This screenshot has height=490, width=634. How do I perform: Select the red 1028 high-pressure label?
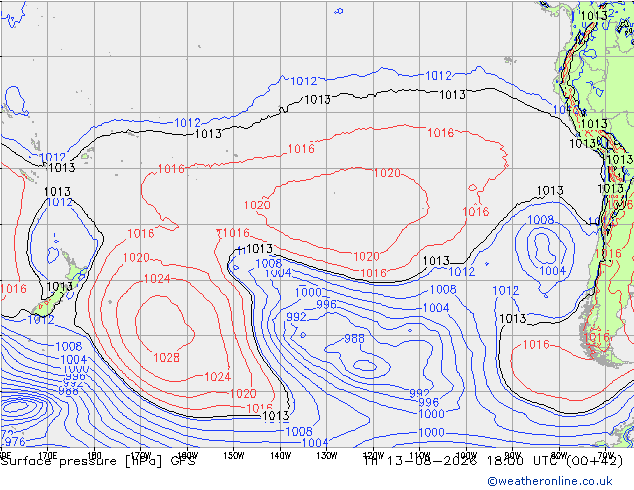[x=166, y=357]
